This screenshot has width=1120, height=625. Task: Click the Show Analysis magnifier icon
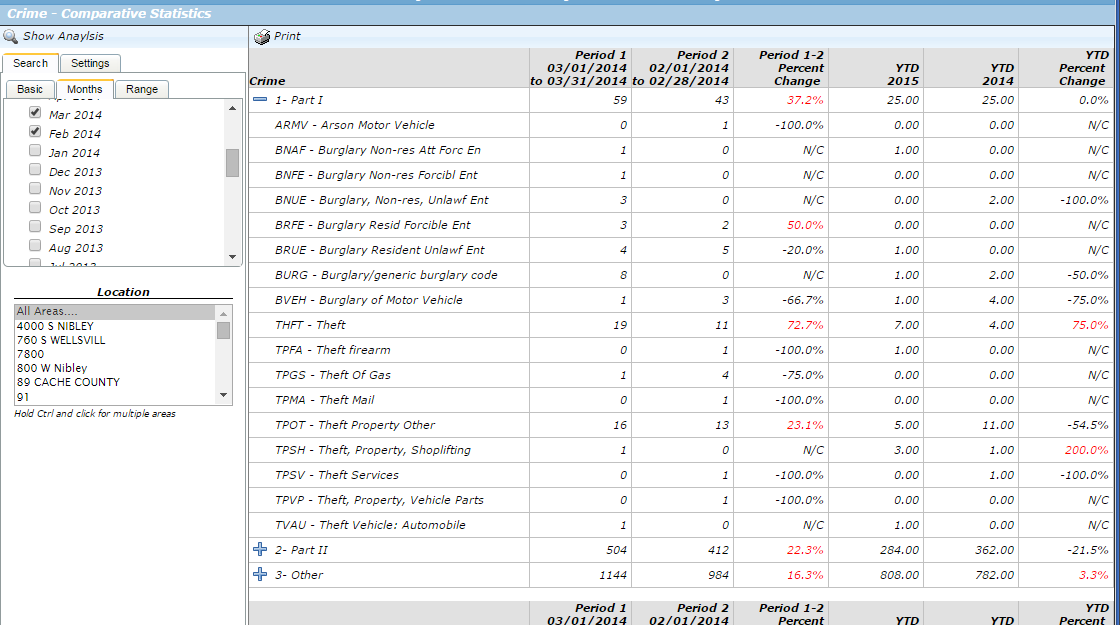tap(11, 36)
